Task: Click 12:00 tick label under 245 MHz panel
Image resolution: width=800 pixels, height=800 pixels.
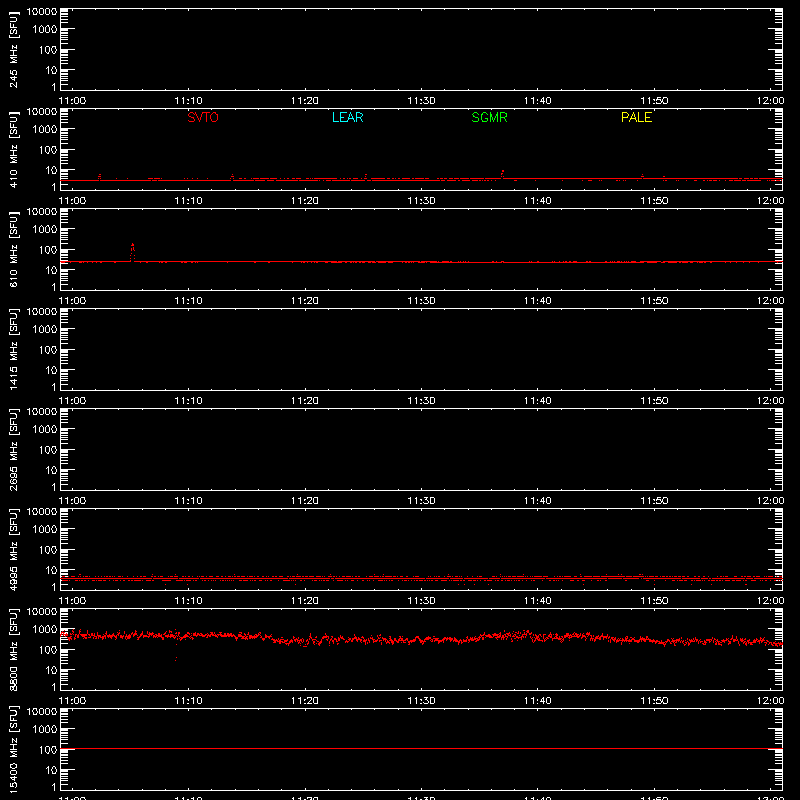Action: click(x=770, y=101)
